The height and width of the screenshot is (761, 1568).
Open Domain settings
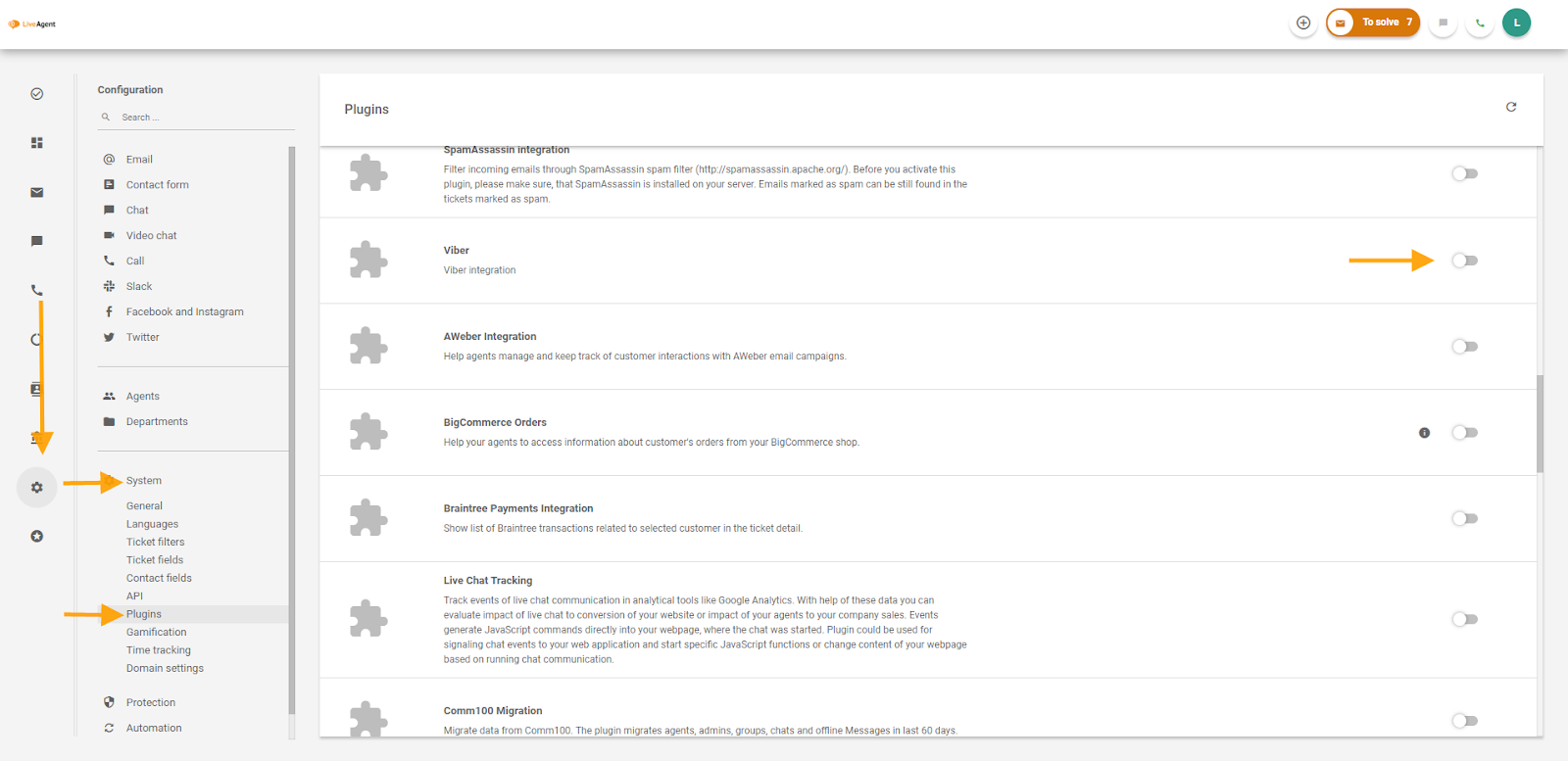coord(165,669)
